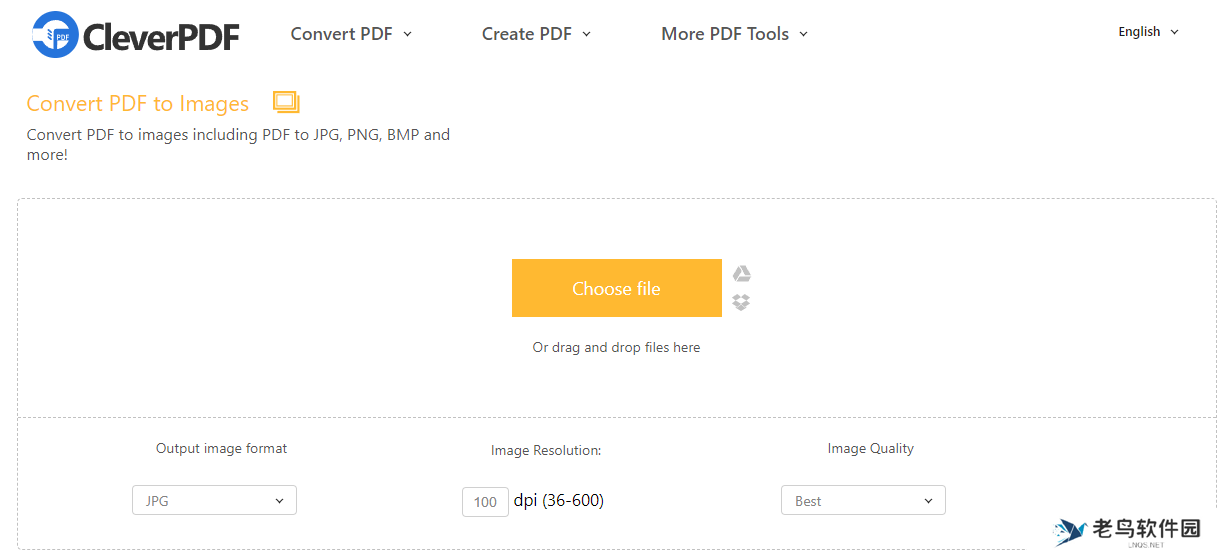Open the Create PDF menu
The image size is (1227, 558).
click(x=536, y=34)
